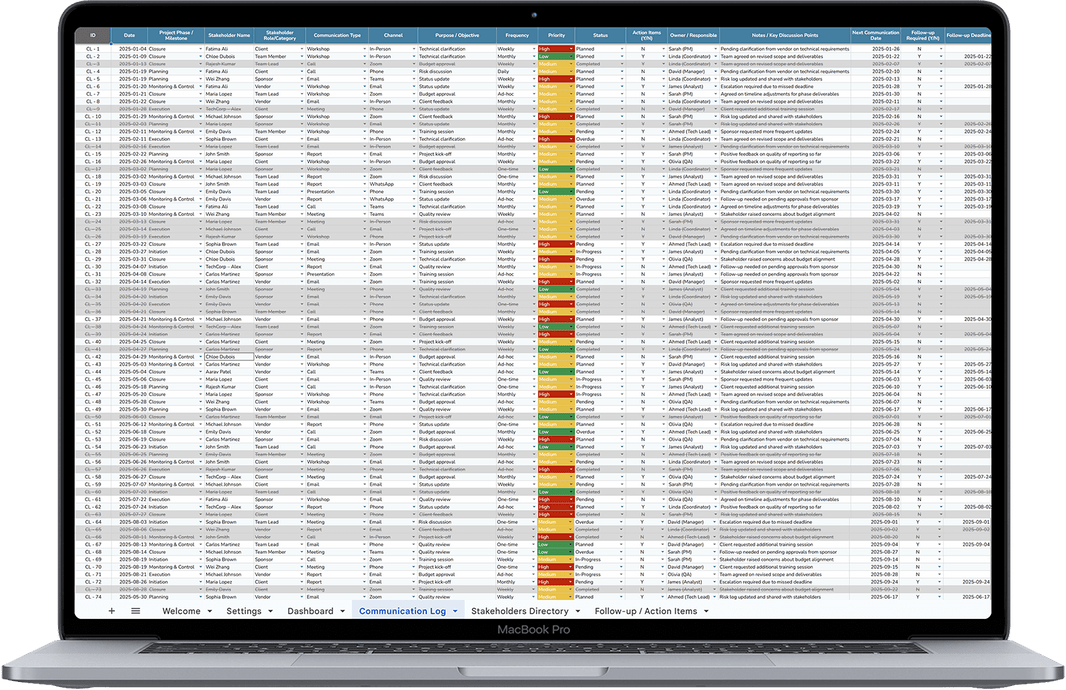Open Owner / Responsible dropdown in row CL - 8
The image size is (1066, 690).
point(715,101)
